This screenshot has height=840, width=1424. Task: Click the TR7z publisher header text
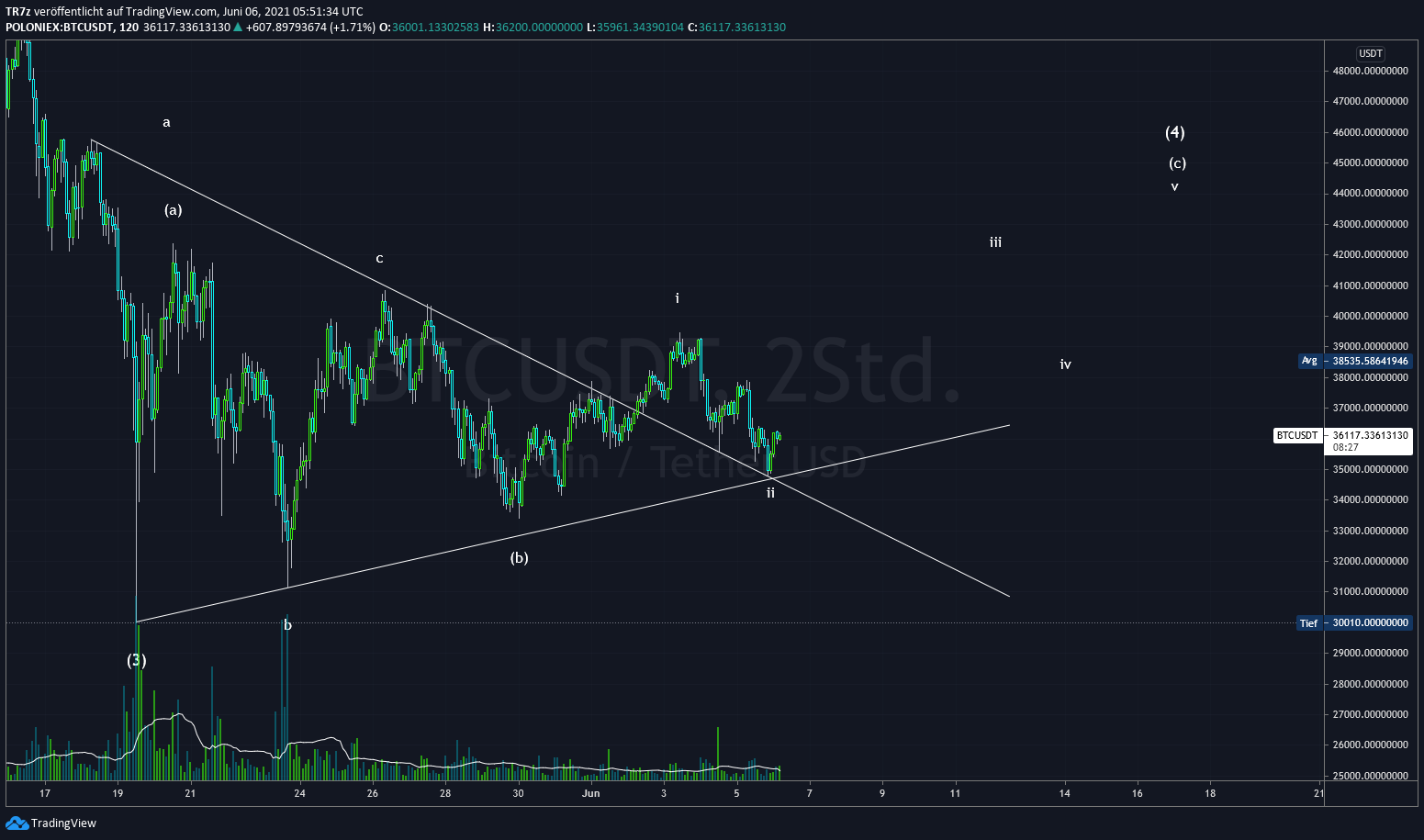coord(185,11)
